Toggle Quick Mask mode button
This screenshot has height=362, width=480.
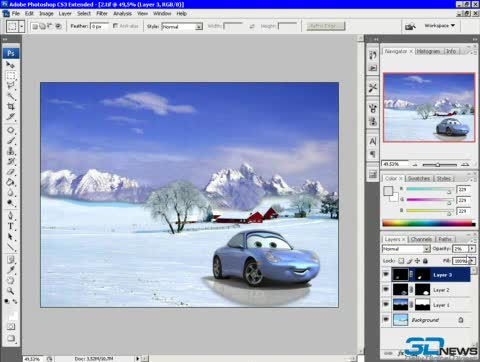tap(11, 327)
